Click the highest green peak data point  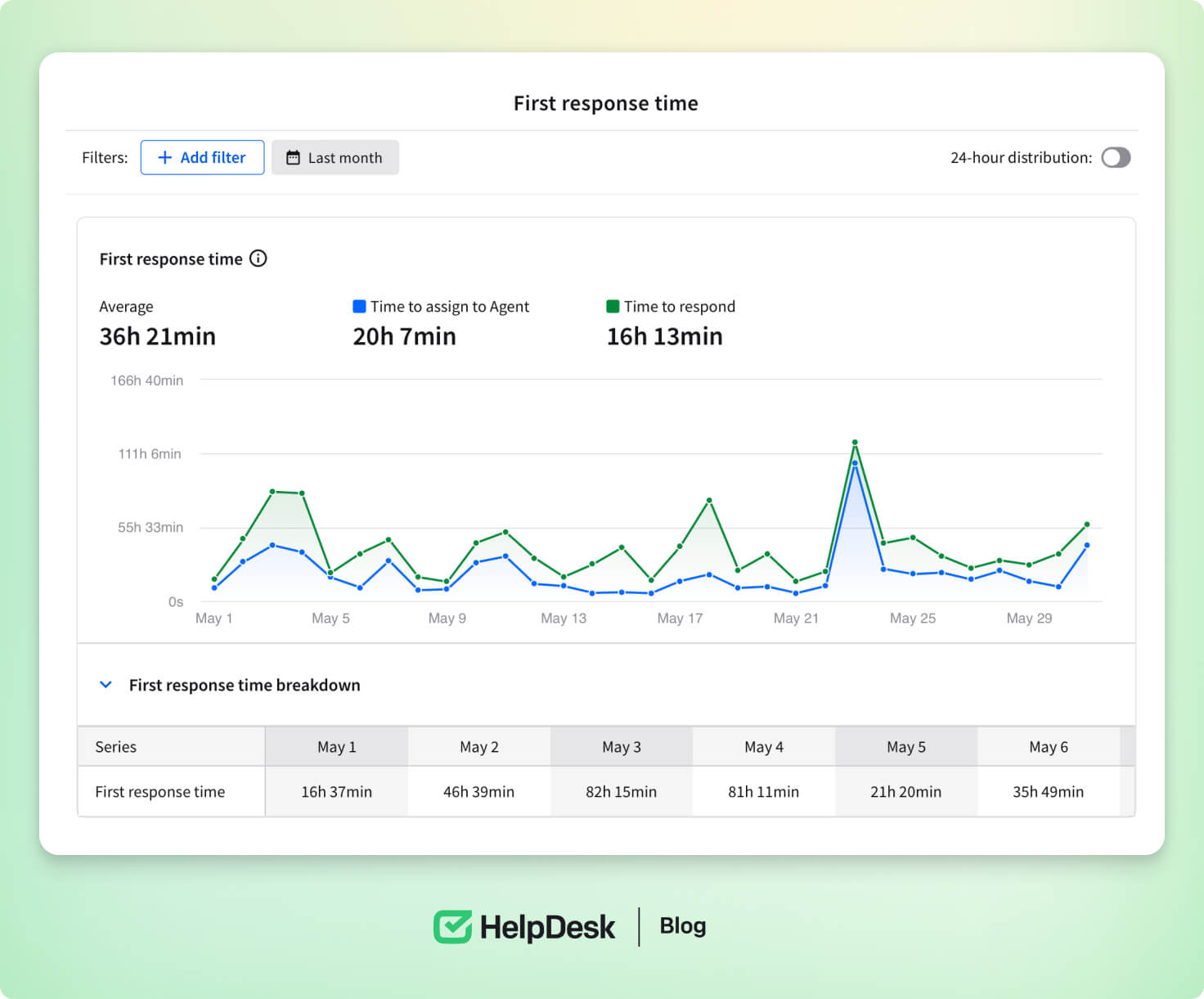[855, 443]
